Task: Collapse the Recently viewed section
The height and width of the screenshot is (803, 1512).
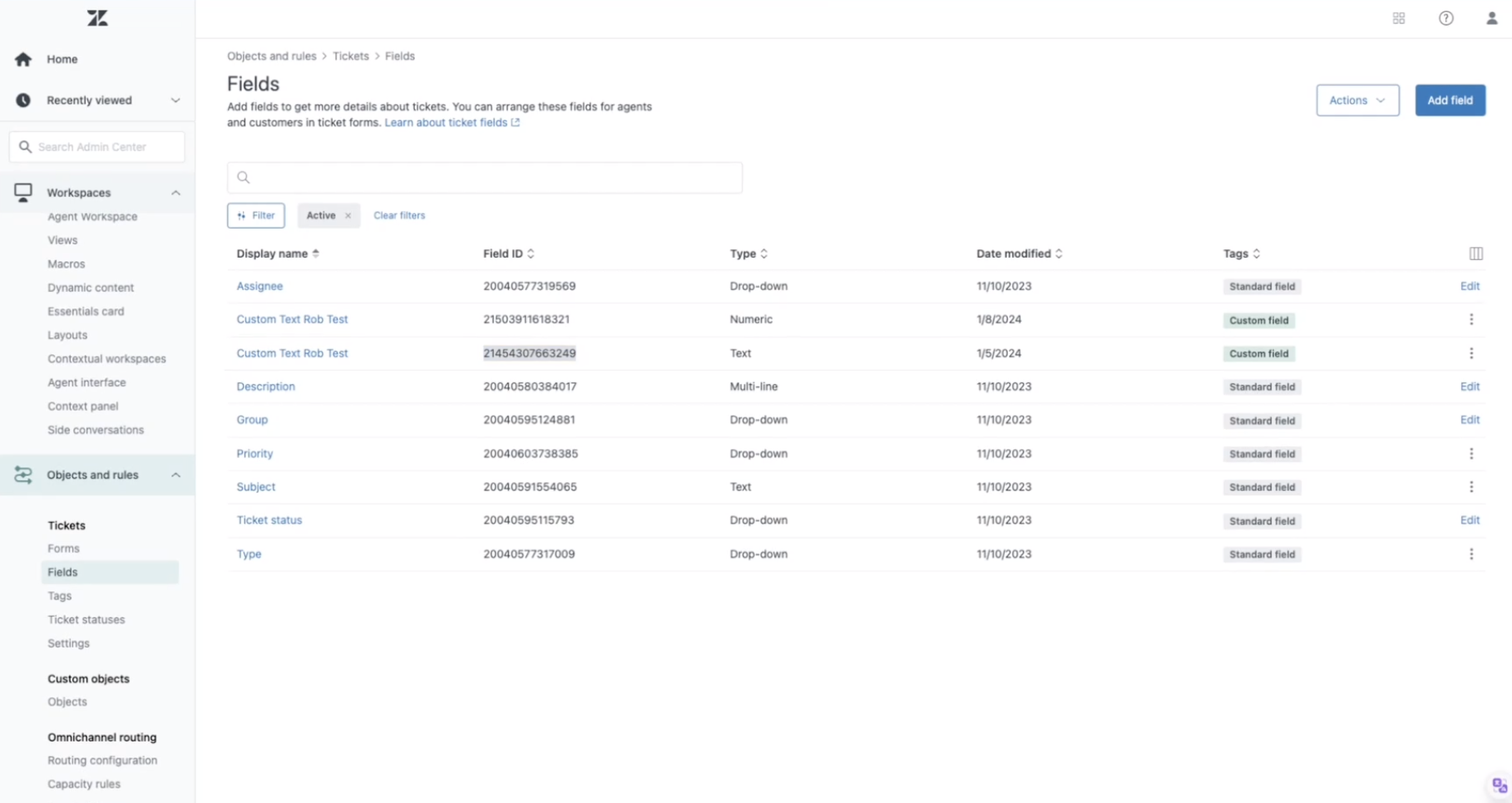Action: (175, 100)
